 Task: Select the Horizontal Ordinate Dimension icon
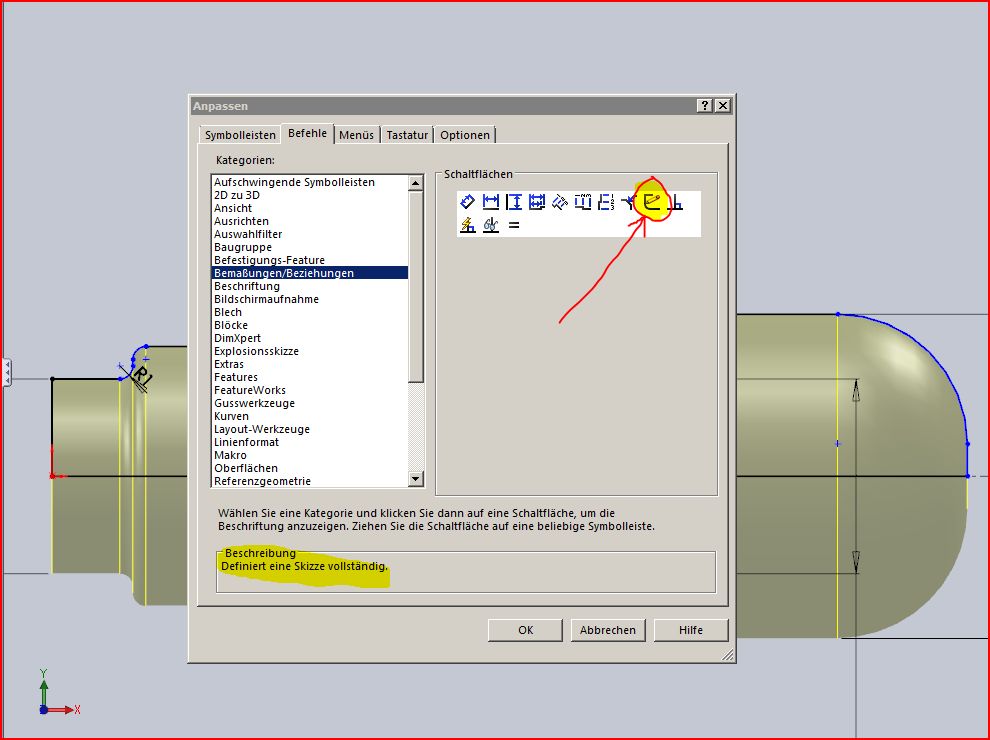click(x=583, y=202)
